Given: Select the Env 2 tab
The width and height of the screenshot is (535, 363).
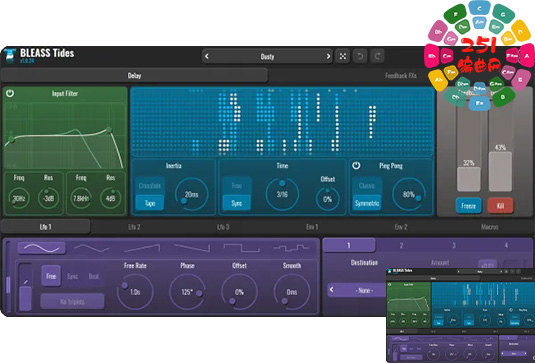Looking at the screenshot, I should click(401, 227).
